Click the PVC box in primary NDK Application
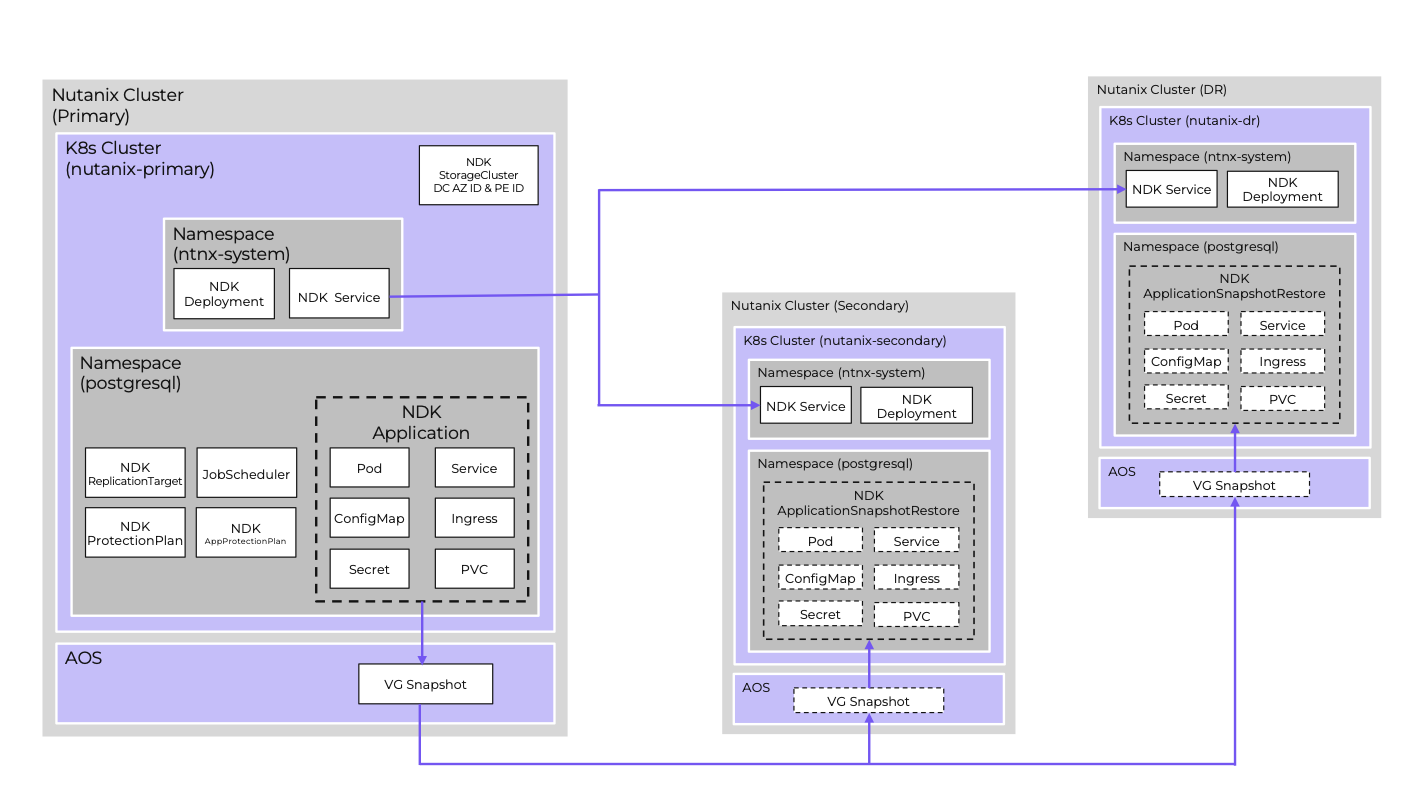This screenshot has height=812, width=1418. (x=474, y=569)
